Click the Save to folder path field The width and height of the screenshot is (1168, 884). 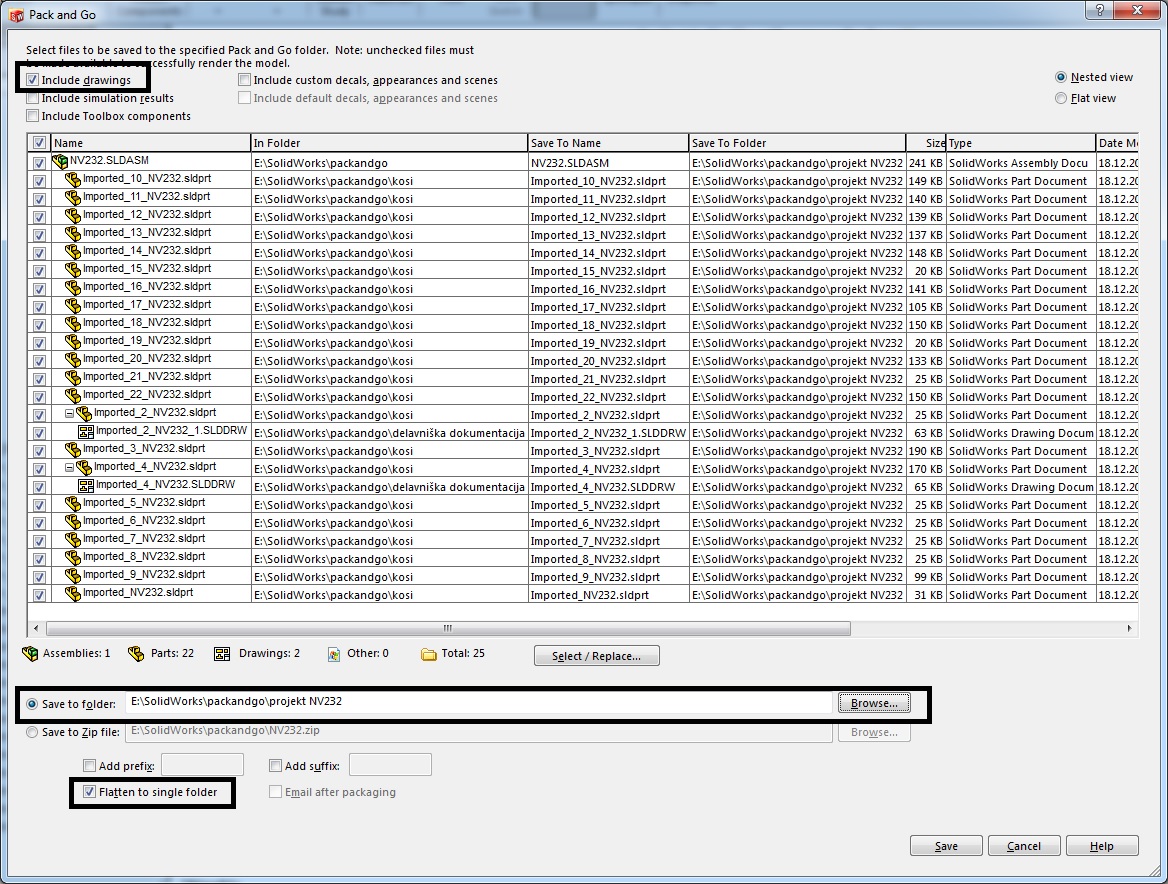(480, 703)
